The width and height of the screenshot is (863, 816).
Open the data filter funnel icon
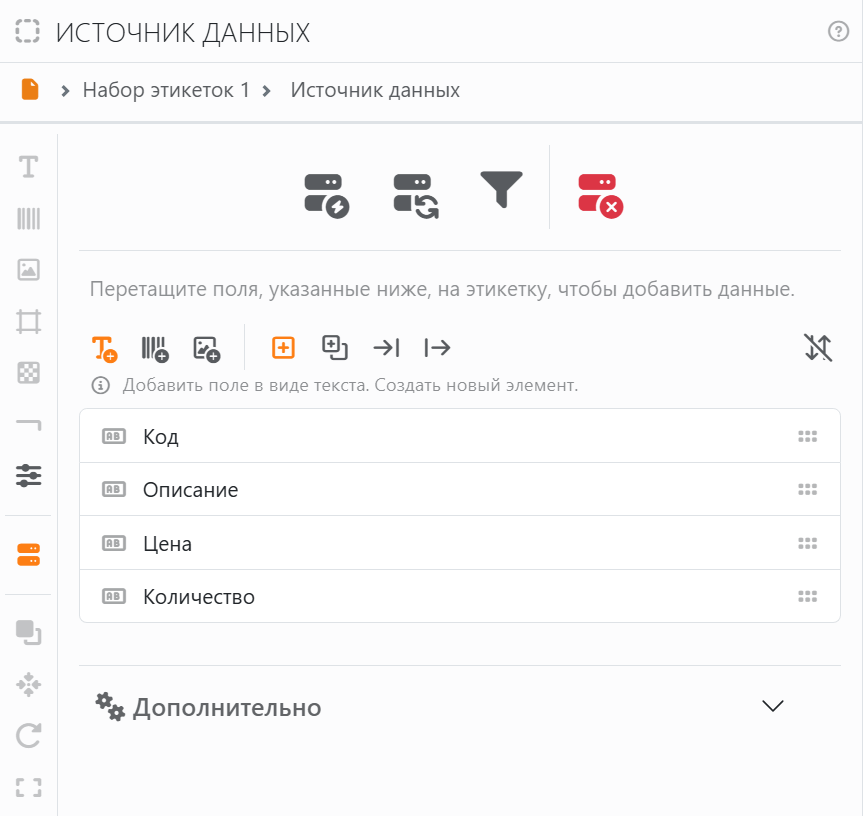click(501, 189)
